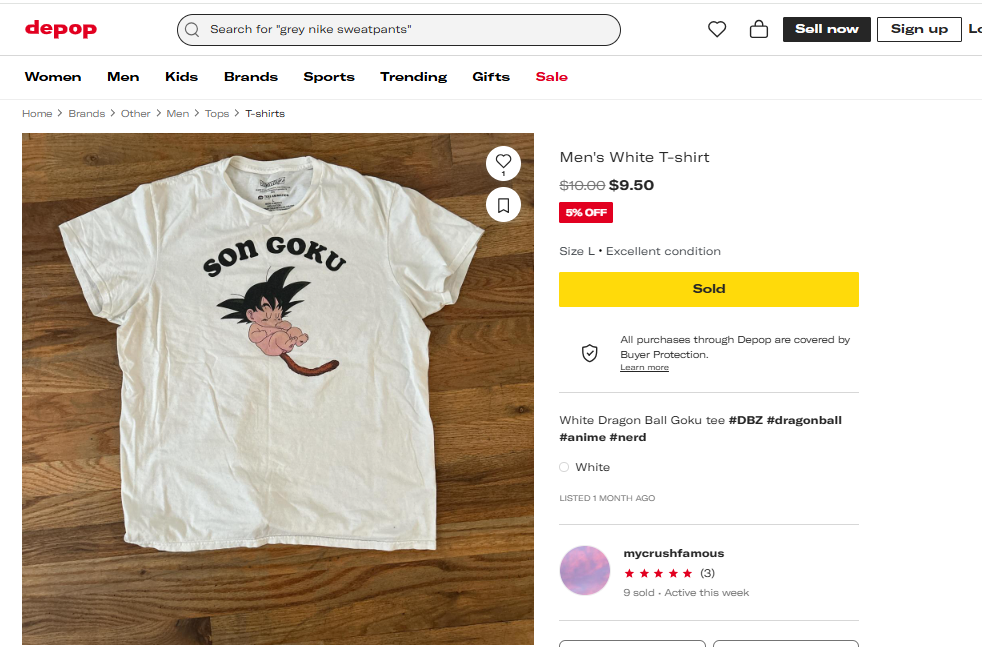Viewport: 982px width, 647px height.
Task: Save the item with the bookmark icon
Action: coord(503,206)
